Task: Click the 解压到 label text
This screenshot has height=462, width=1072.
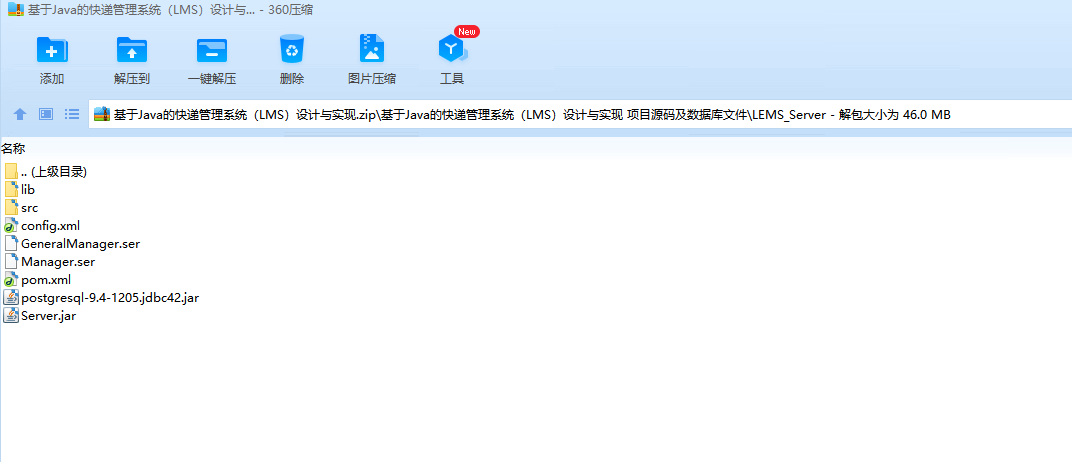Action: (x=132, y=79)
